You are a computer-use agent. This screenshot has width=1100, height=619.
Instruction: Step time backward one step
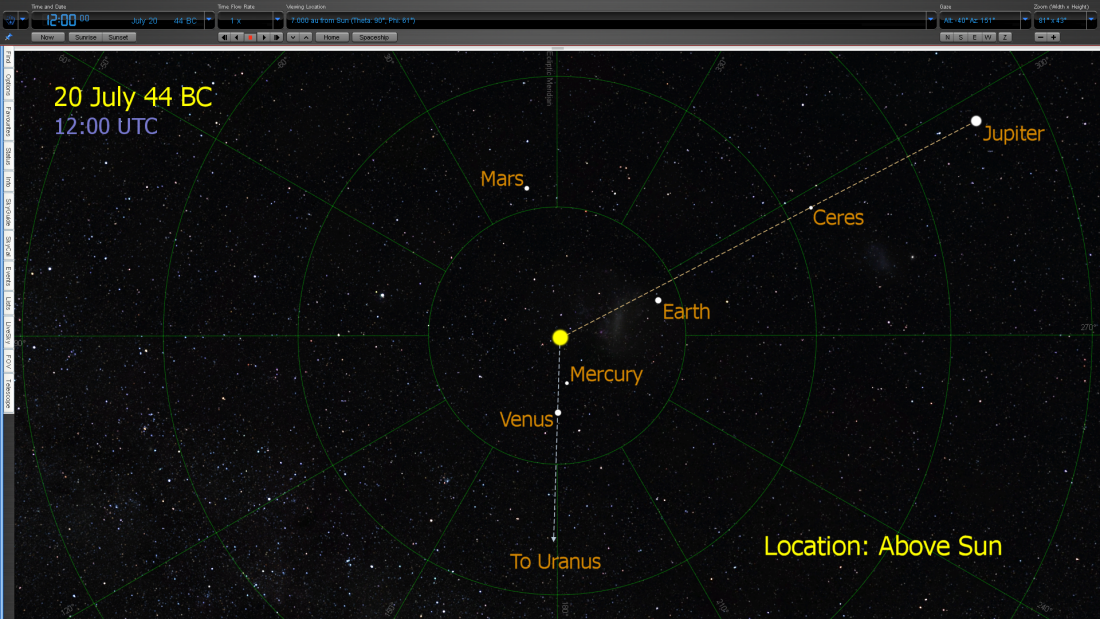click(x=224, y=37)
